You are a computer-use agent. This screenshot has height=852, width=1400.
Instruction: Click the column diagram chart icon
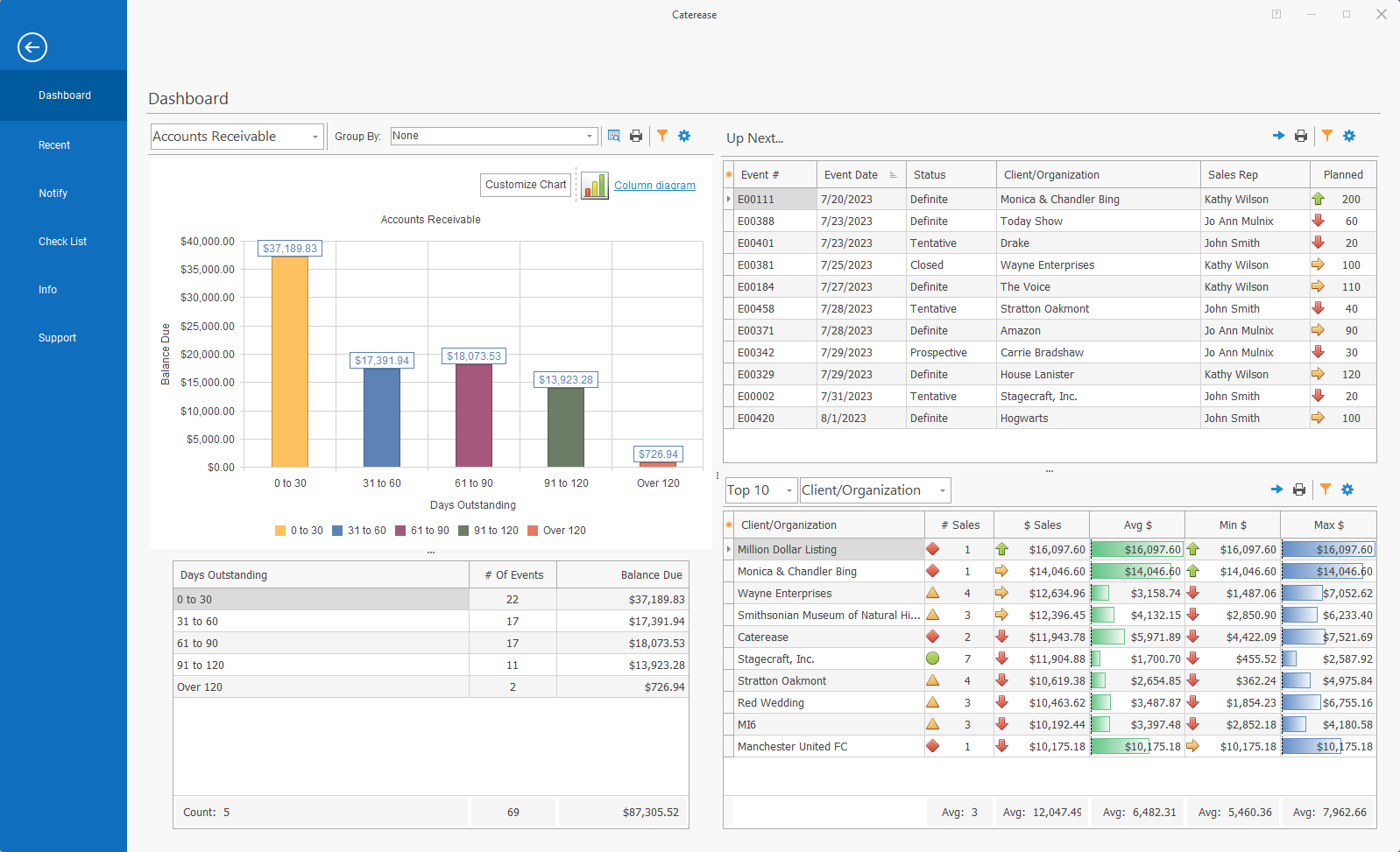click(595, 185)
